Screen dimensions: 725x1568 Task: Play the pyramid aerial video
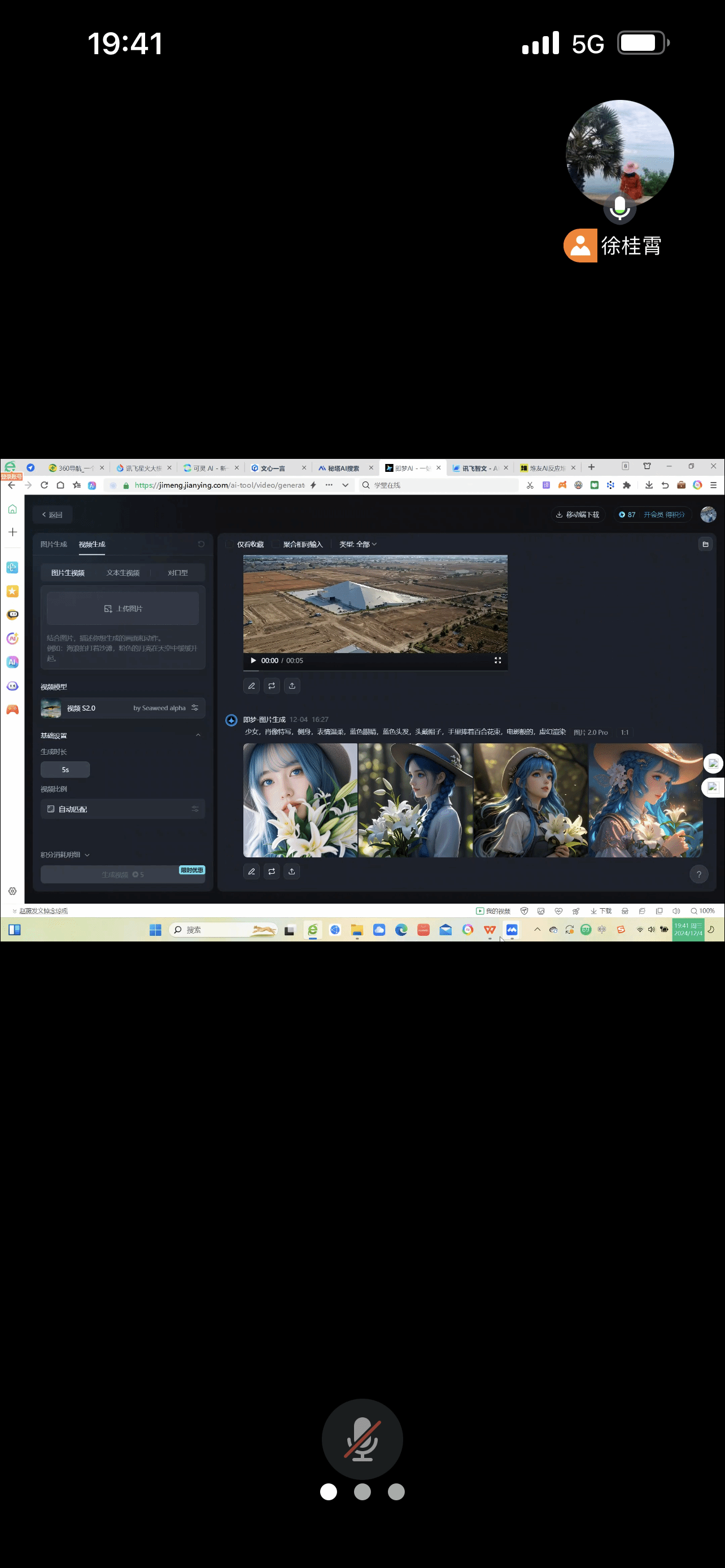point(253,660)
